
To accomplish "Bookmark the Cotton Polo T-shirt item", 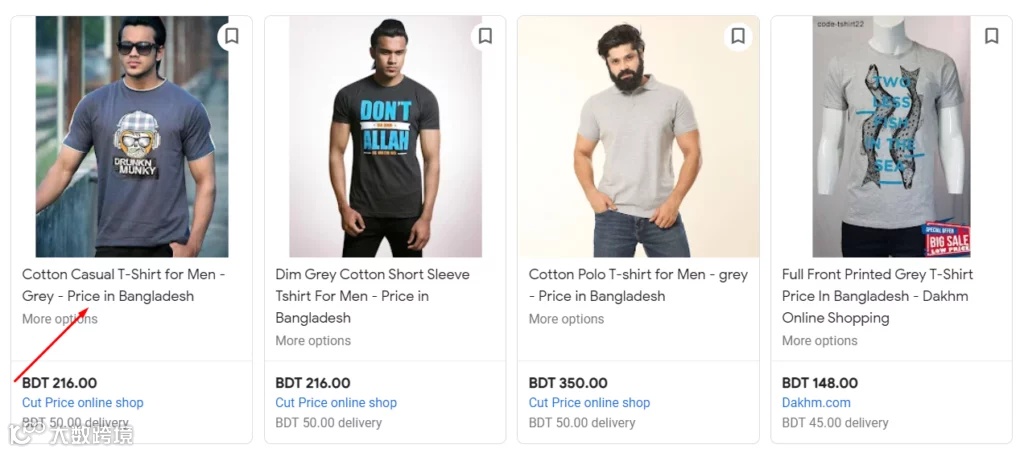I will click(x=738, y=36).
